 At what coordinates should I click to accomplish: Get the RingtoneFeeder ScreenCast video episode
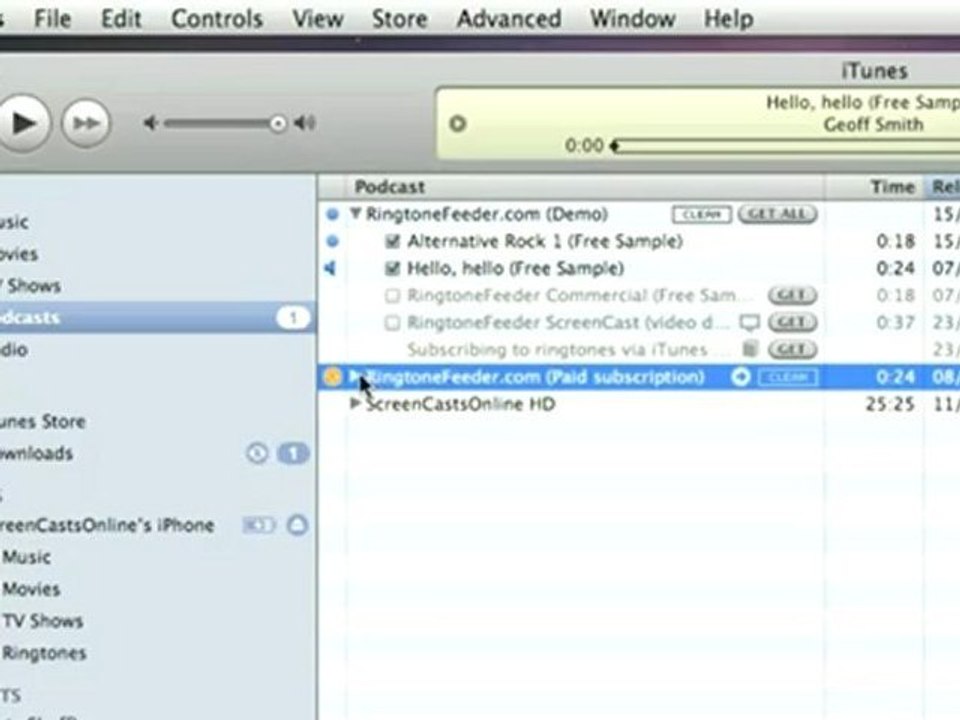[x=792, y=323]
